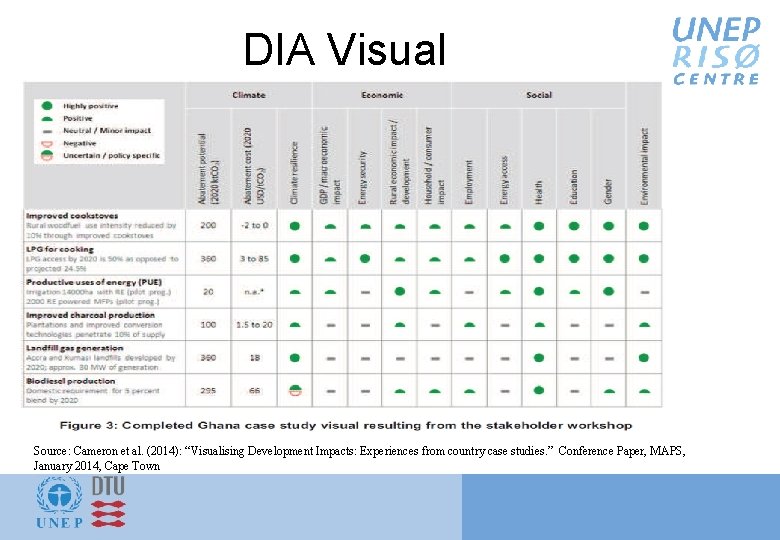This screenshot has width=780, height=540.
Task: Click the Employment column header
Action: click(x=468, y=182)
